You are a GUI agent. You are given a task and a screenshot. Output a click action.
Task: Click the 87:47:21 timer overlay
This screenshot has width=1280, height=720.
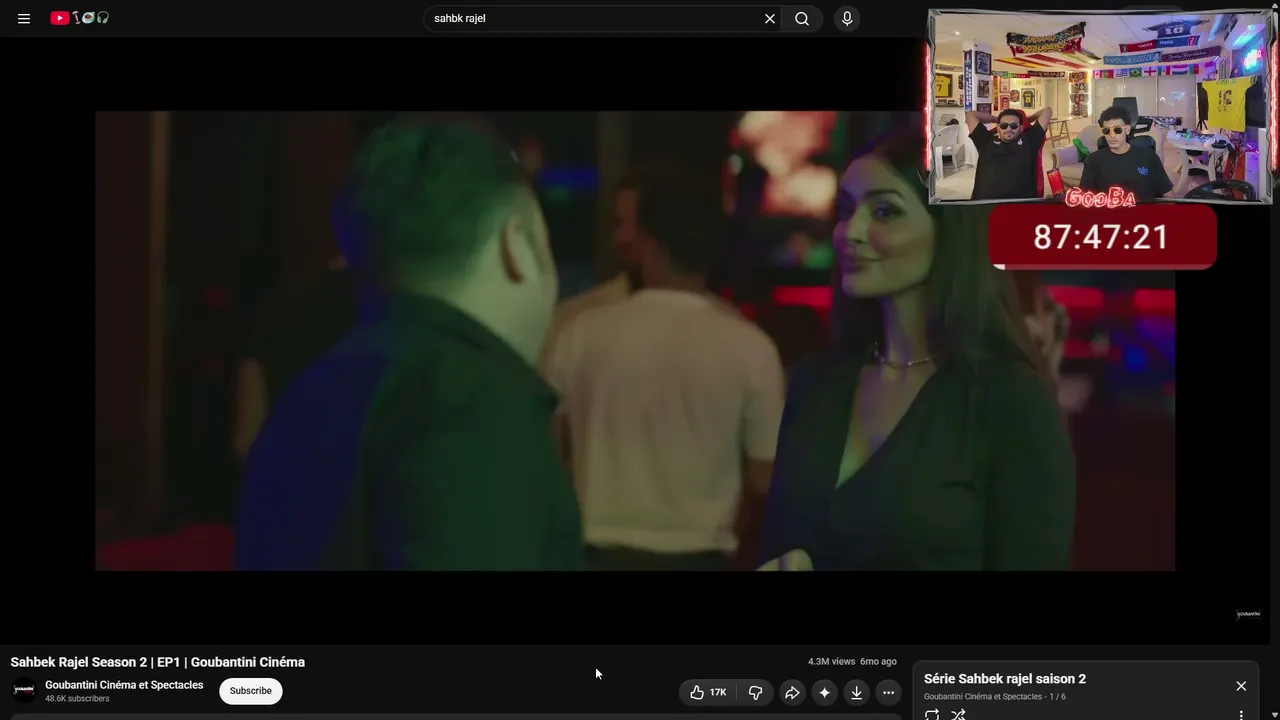[x=1102, y=237]
